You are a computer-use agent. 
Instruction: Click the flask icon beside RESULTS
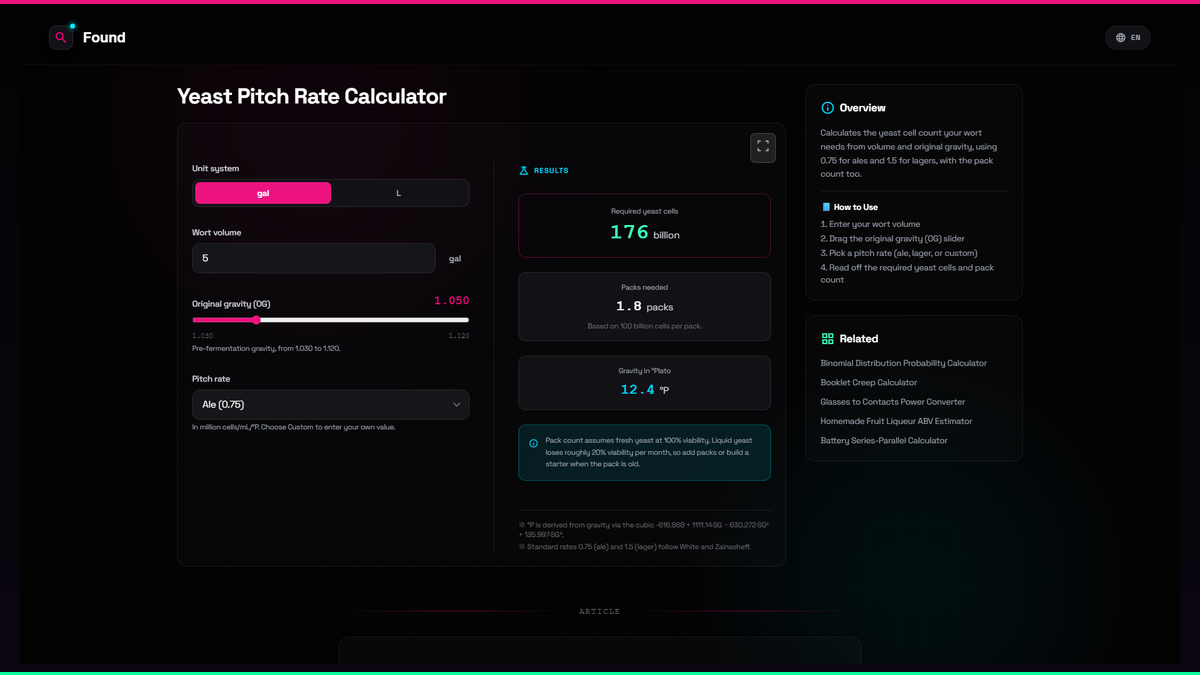(523, 171)
